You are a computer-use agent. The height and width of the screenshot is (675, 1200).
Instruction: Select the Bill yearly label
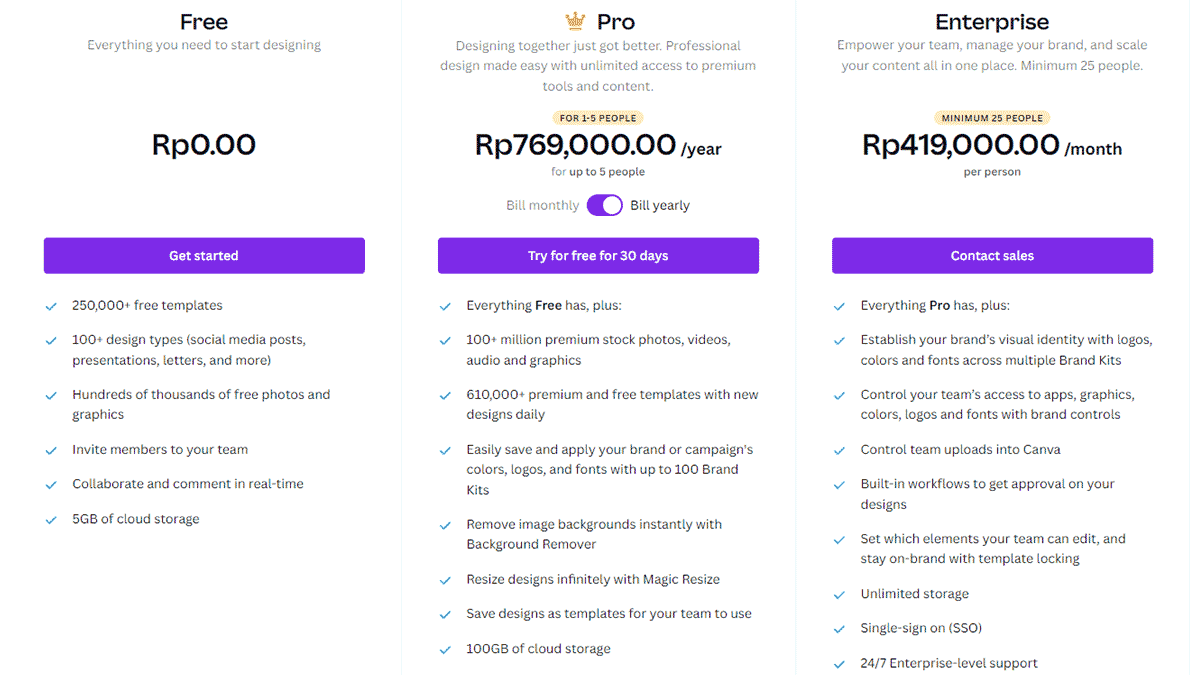[x=660, y=205]
